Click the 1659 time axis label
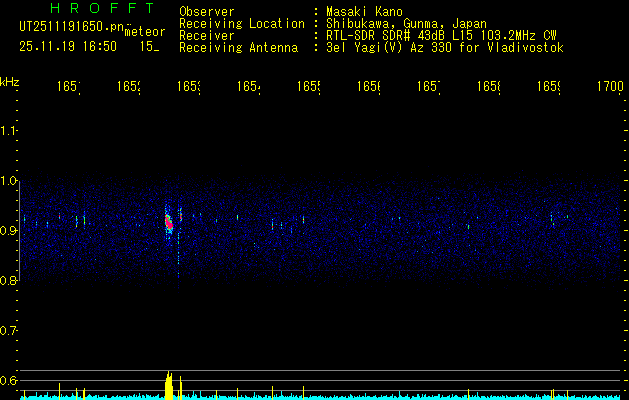This screenshot has width=629, height=400. pos(549,86)
